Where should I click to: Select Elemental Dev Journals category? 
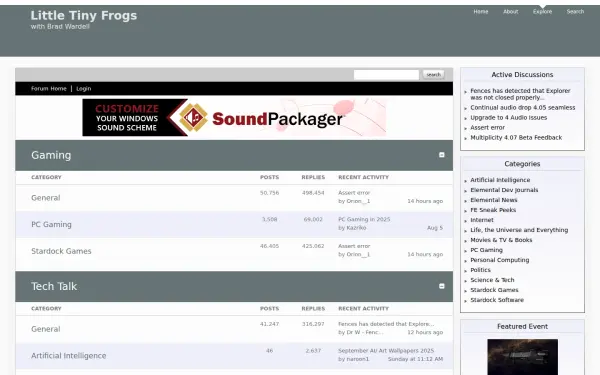[x=504, y=190]
